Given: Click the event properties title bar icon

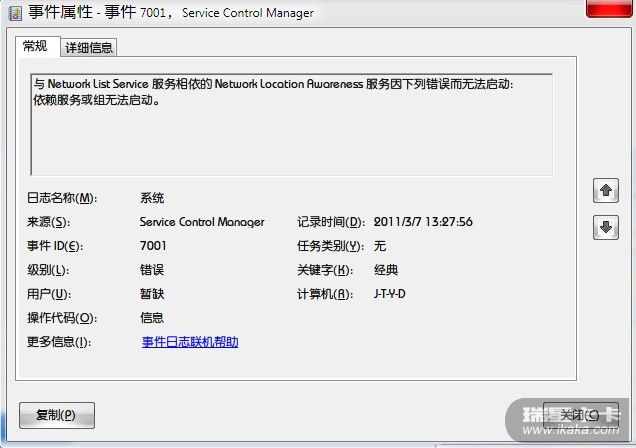Looking at the screenshot, I should point(15,13).
